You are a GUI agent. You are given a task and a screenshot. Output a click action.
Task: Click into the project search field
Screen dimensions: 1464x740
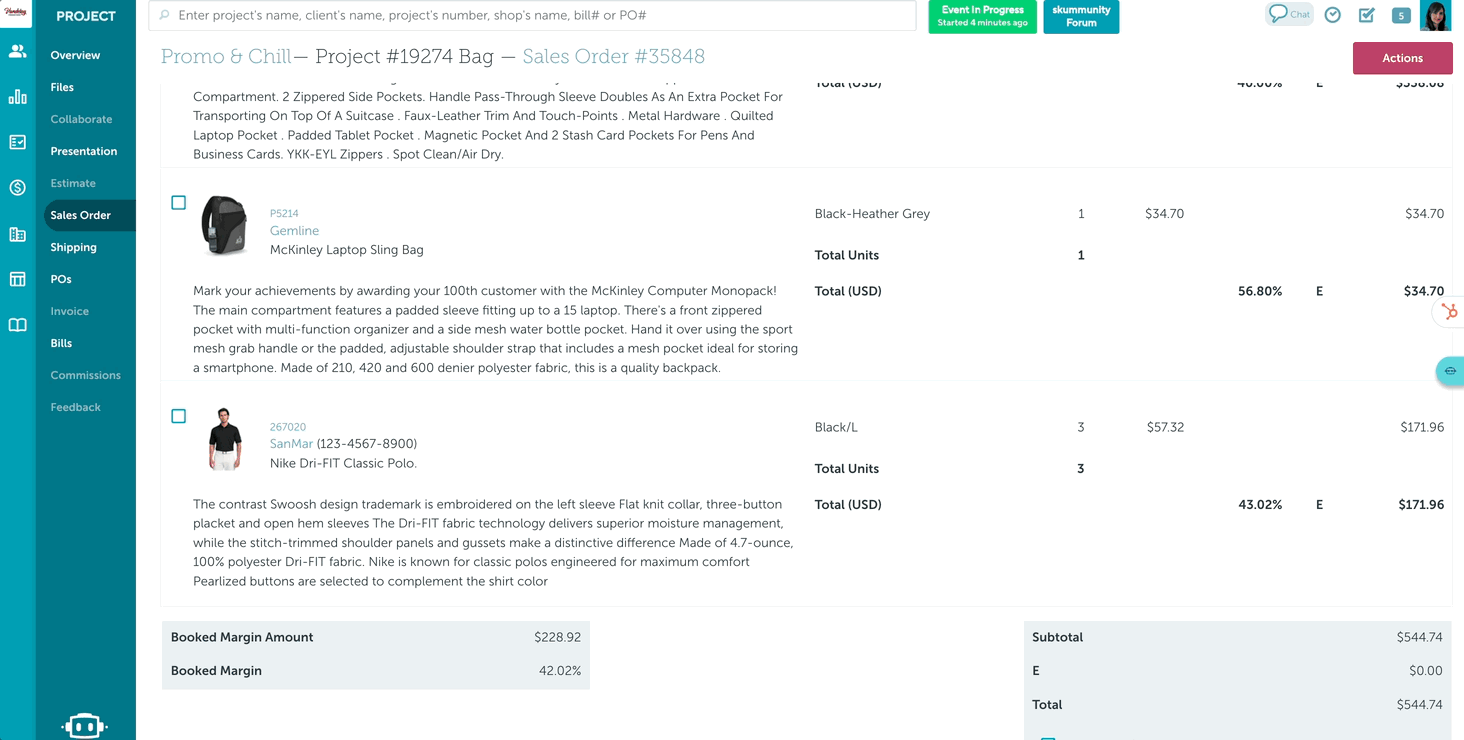(532, 16)
